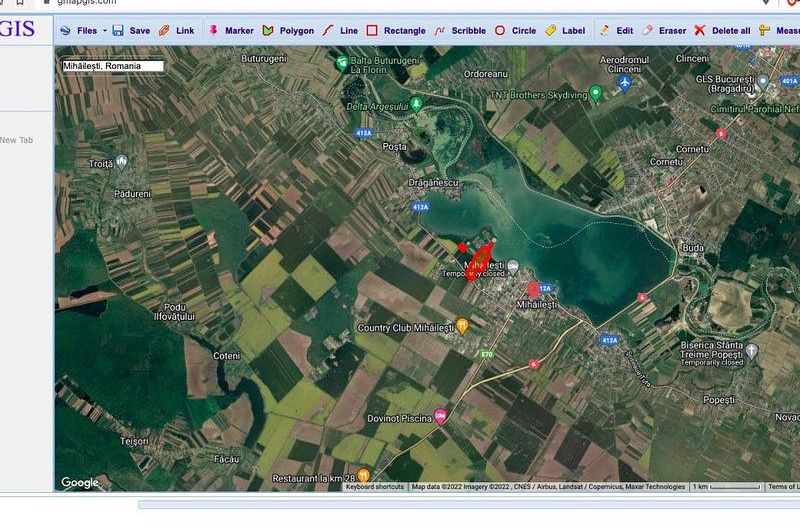Click the TNT Brothers Skydiving map pin

(596, 93)
